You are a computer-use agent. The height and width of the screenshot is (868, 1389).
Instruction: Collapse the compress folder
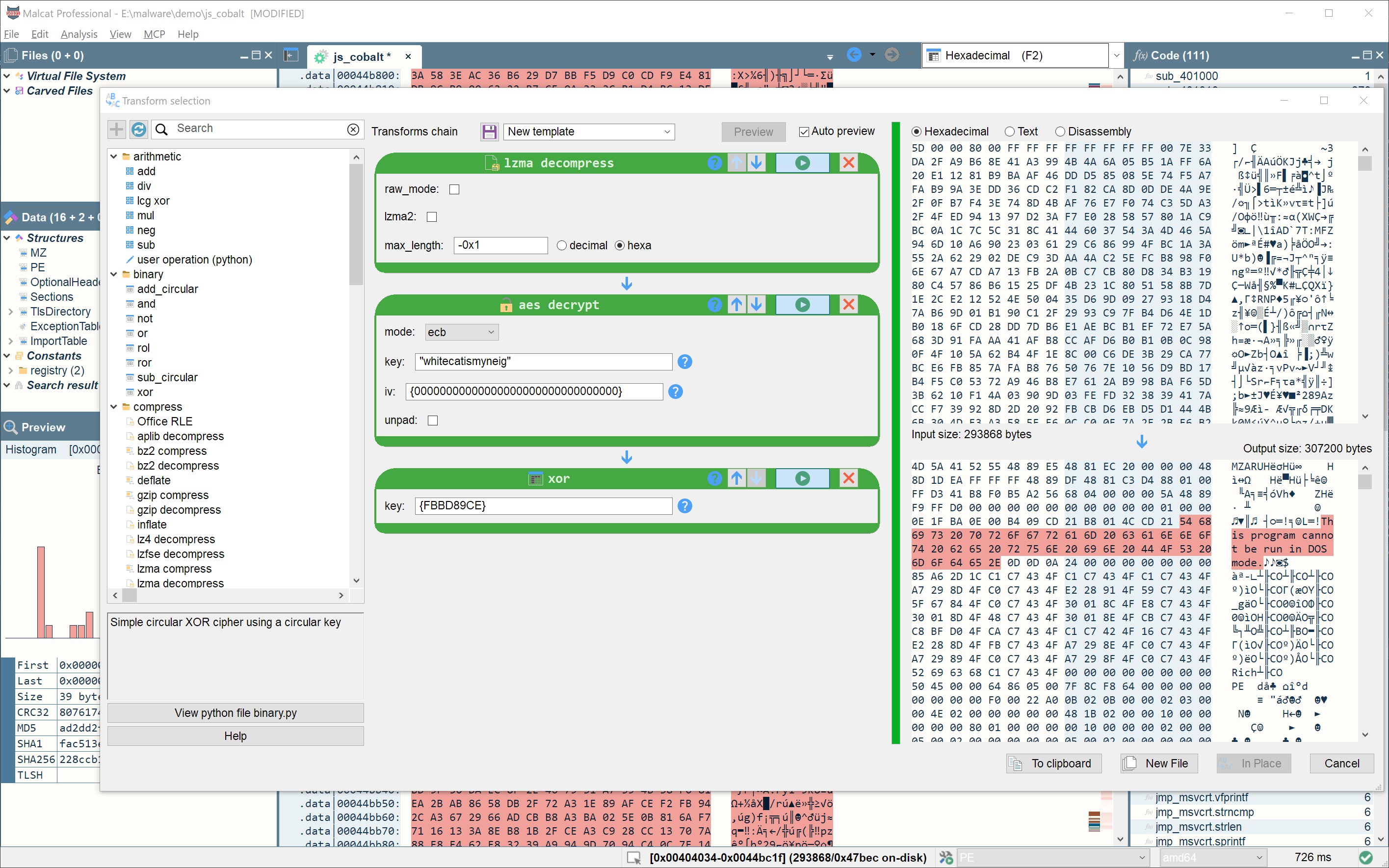(114, 407)
